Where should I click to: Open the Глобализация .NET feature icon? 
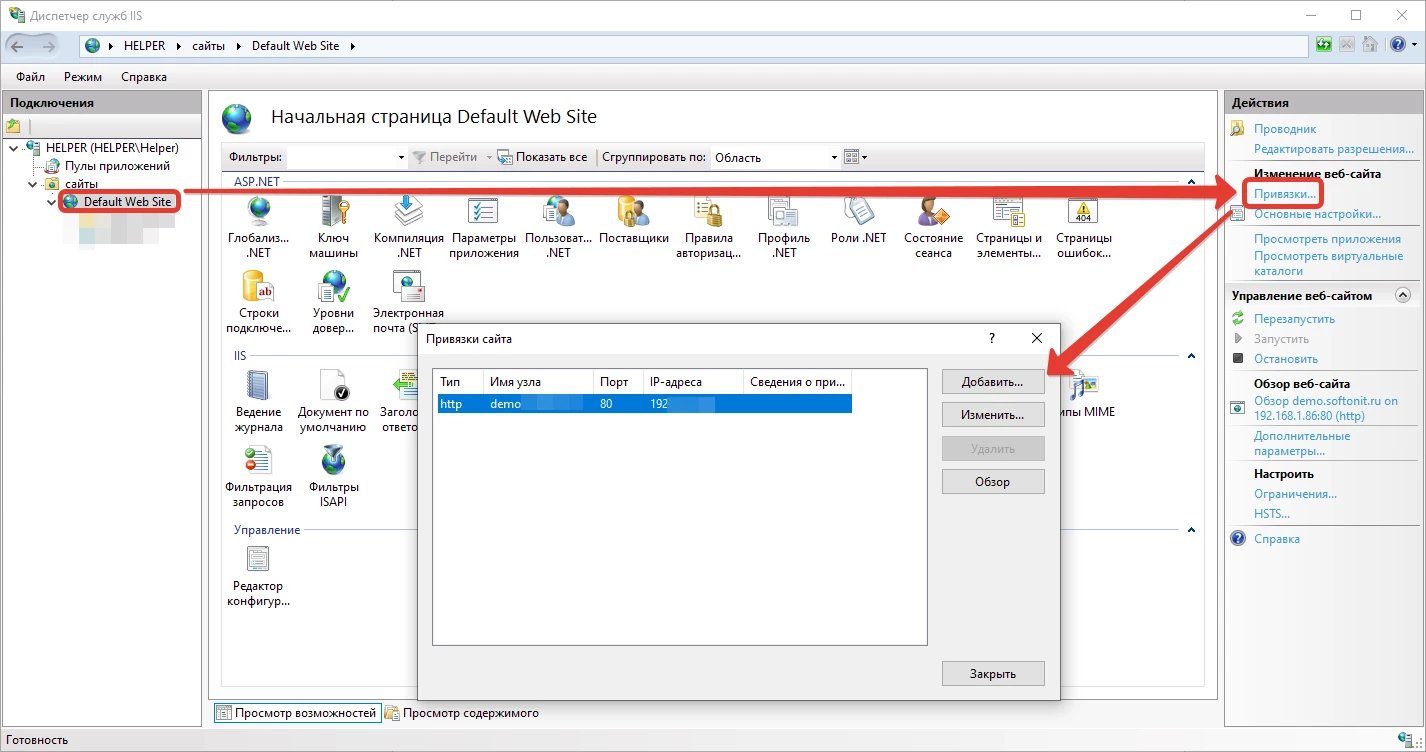pyautogui.click(x=258, y=212)
